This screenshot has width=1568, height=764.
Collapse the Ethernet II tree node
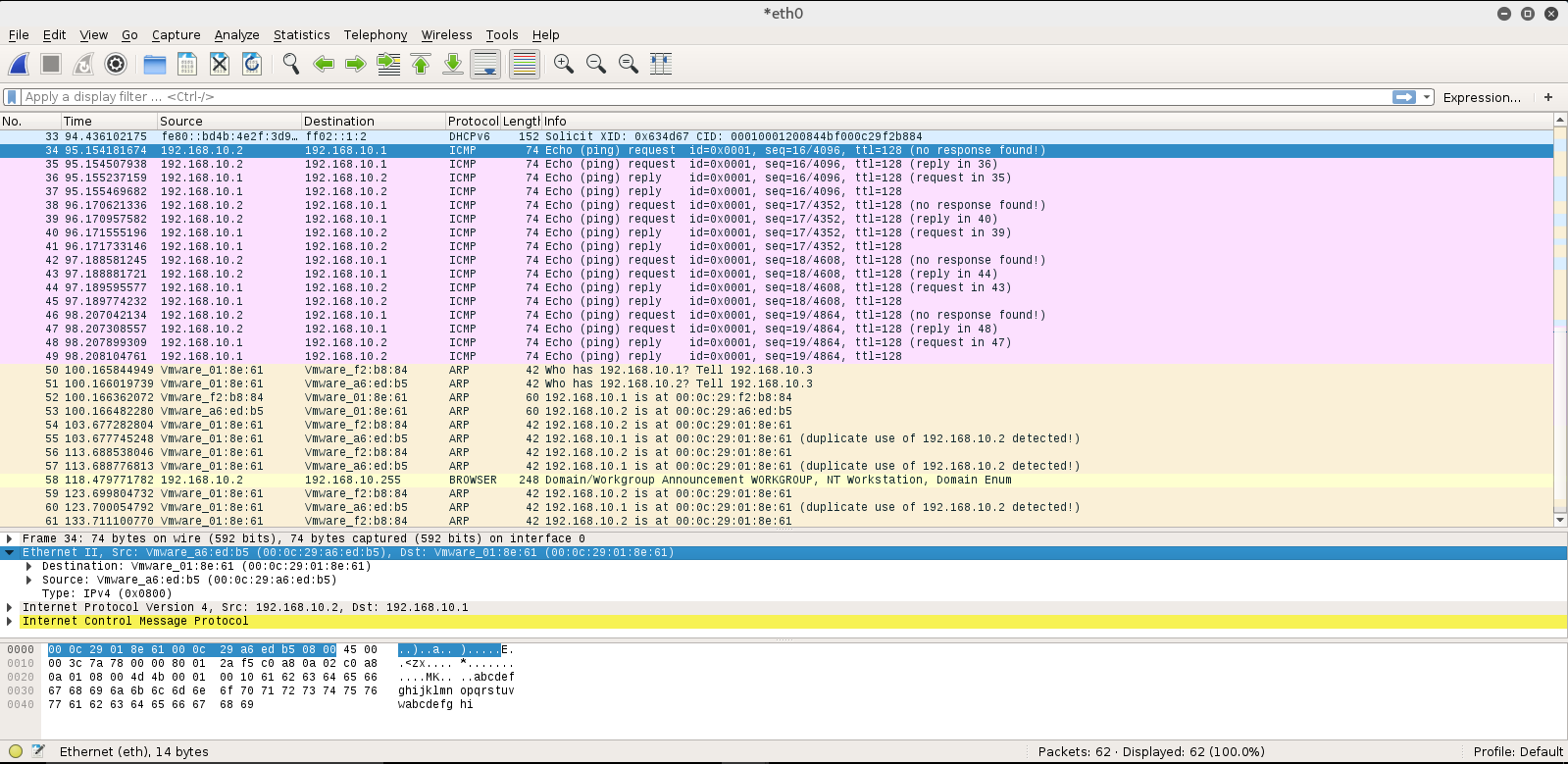point(9,552)
